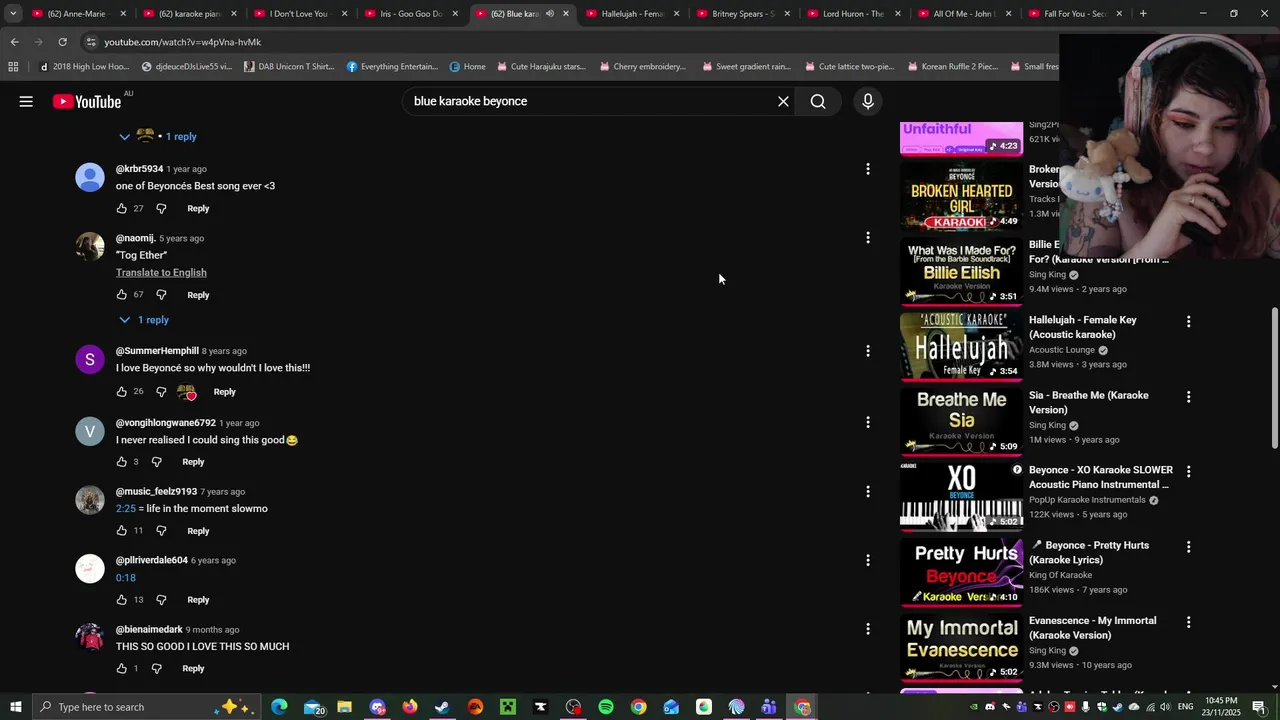The width and height of the screenshot is (1280, 720).
Task: Mute the tab via the Blue karaoke speaker icon
Action: 549,14
